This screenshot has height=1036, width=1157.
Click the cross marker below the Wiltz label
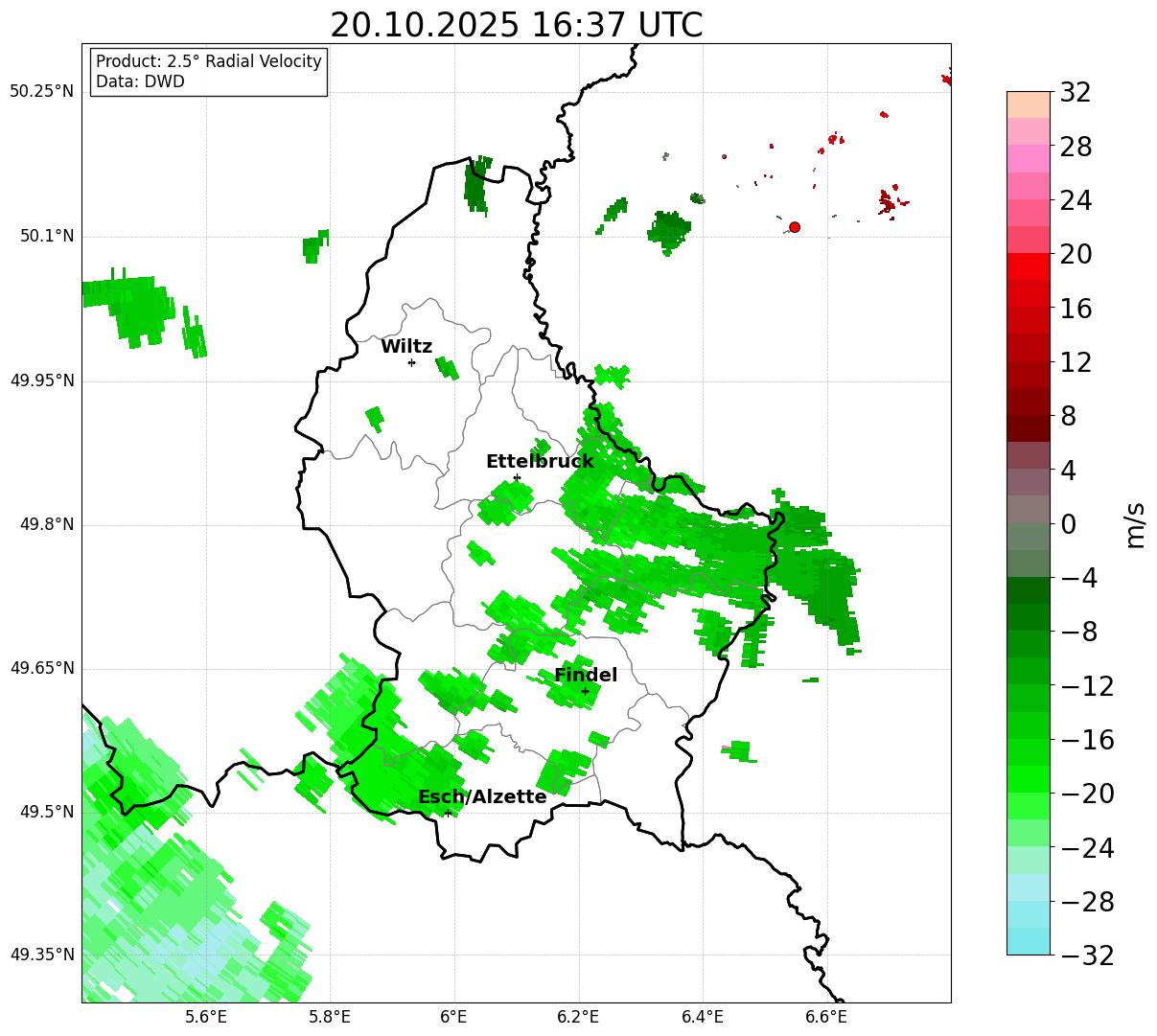click(x=411, y=362)
